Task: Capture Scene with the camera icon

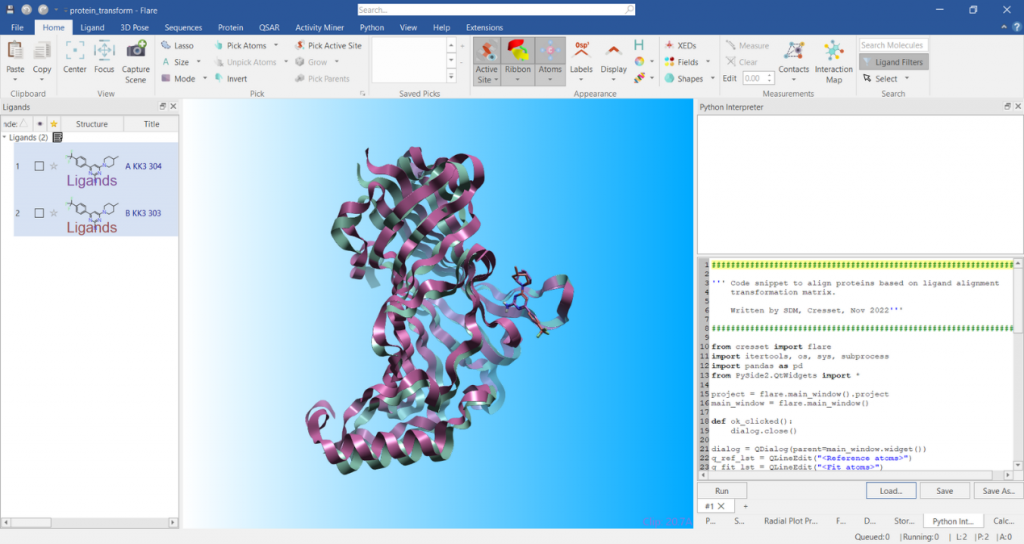Action: [x=136, y=50]
